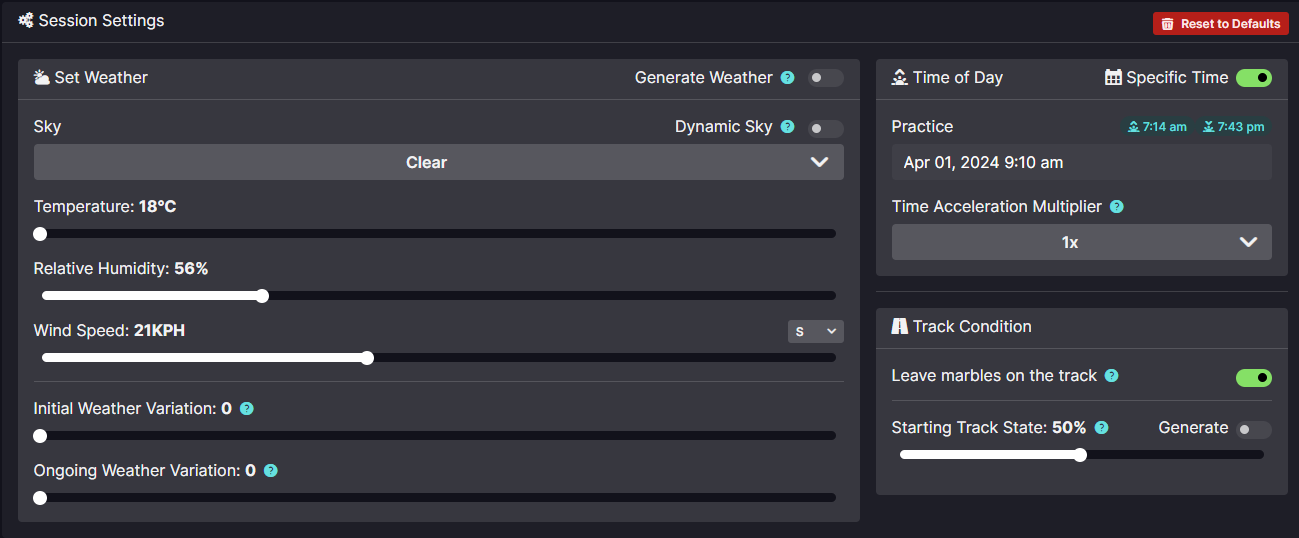
Task: Open the wind direction S dropdown
Action: (816, 331)
